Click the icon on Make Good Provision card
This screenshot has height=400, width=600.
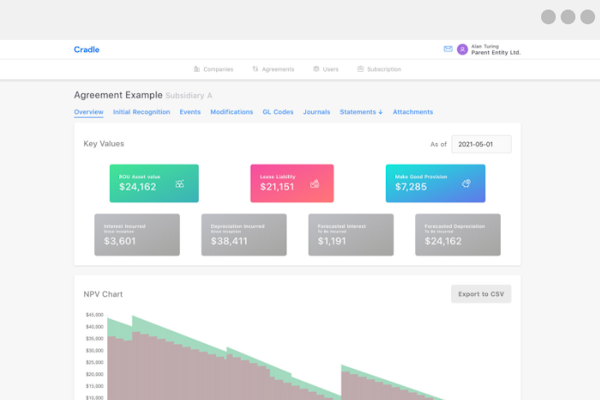[468, 184]
